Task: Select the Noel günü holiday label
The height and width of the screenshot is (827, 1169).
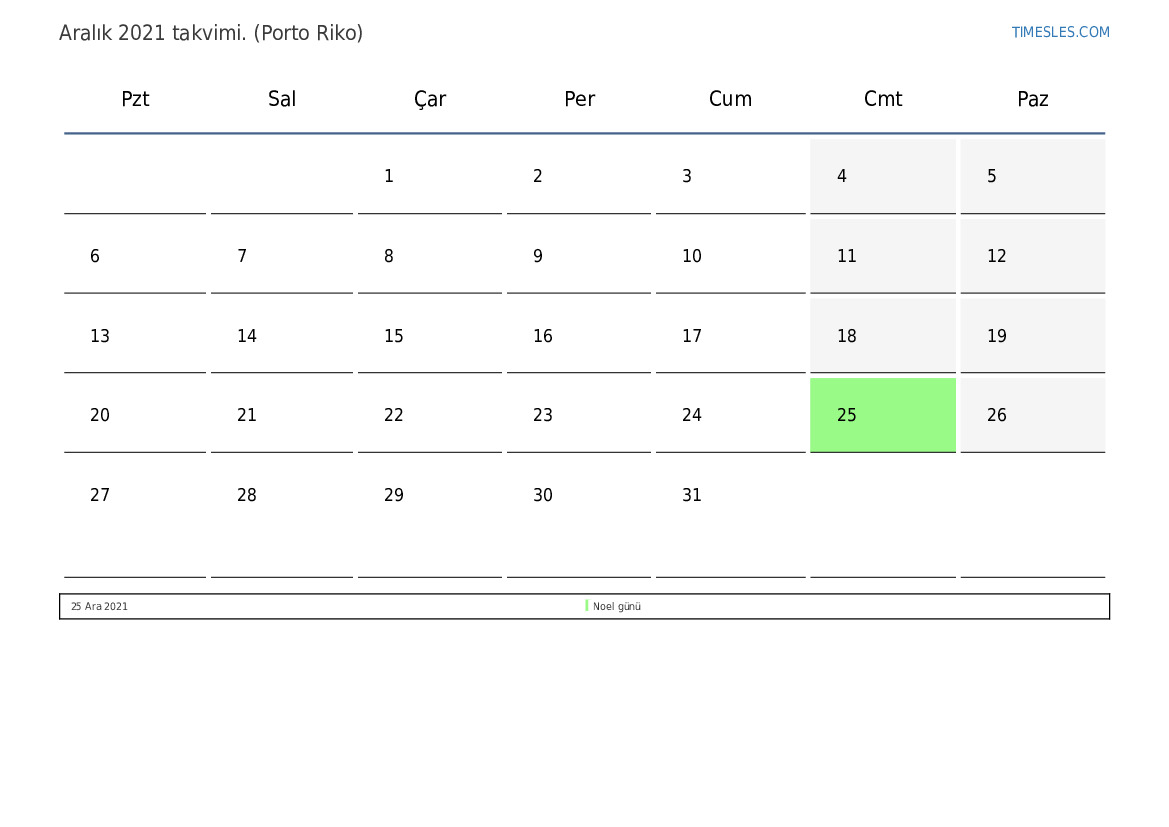Action: (617, 606)
